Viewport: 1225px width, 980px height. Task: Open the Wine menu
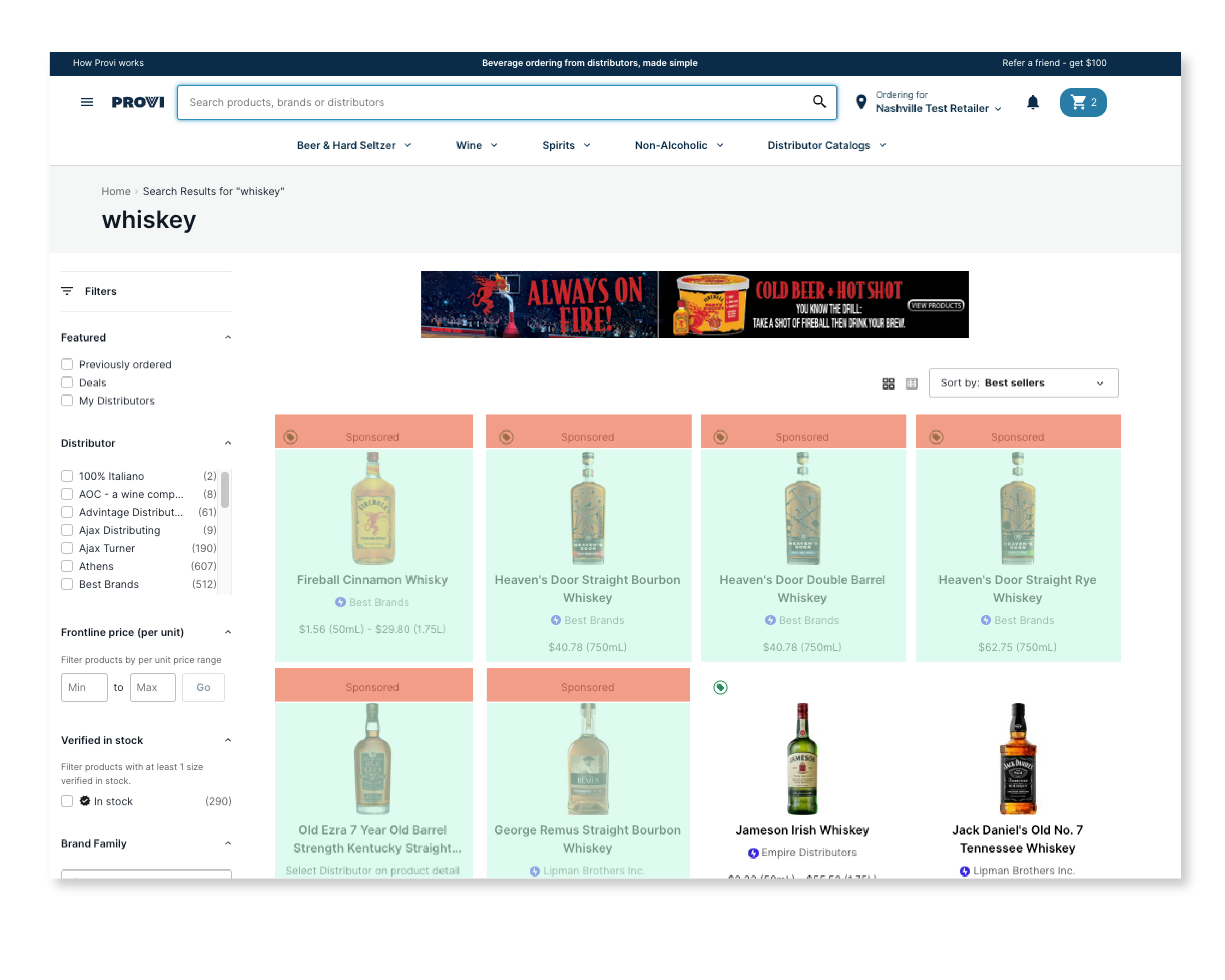pyautogui.click(x=476, y=145)
